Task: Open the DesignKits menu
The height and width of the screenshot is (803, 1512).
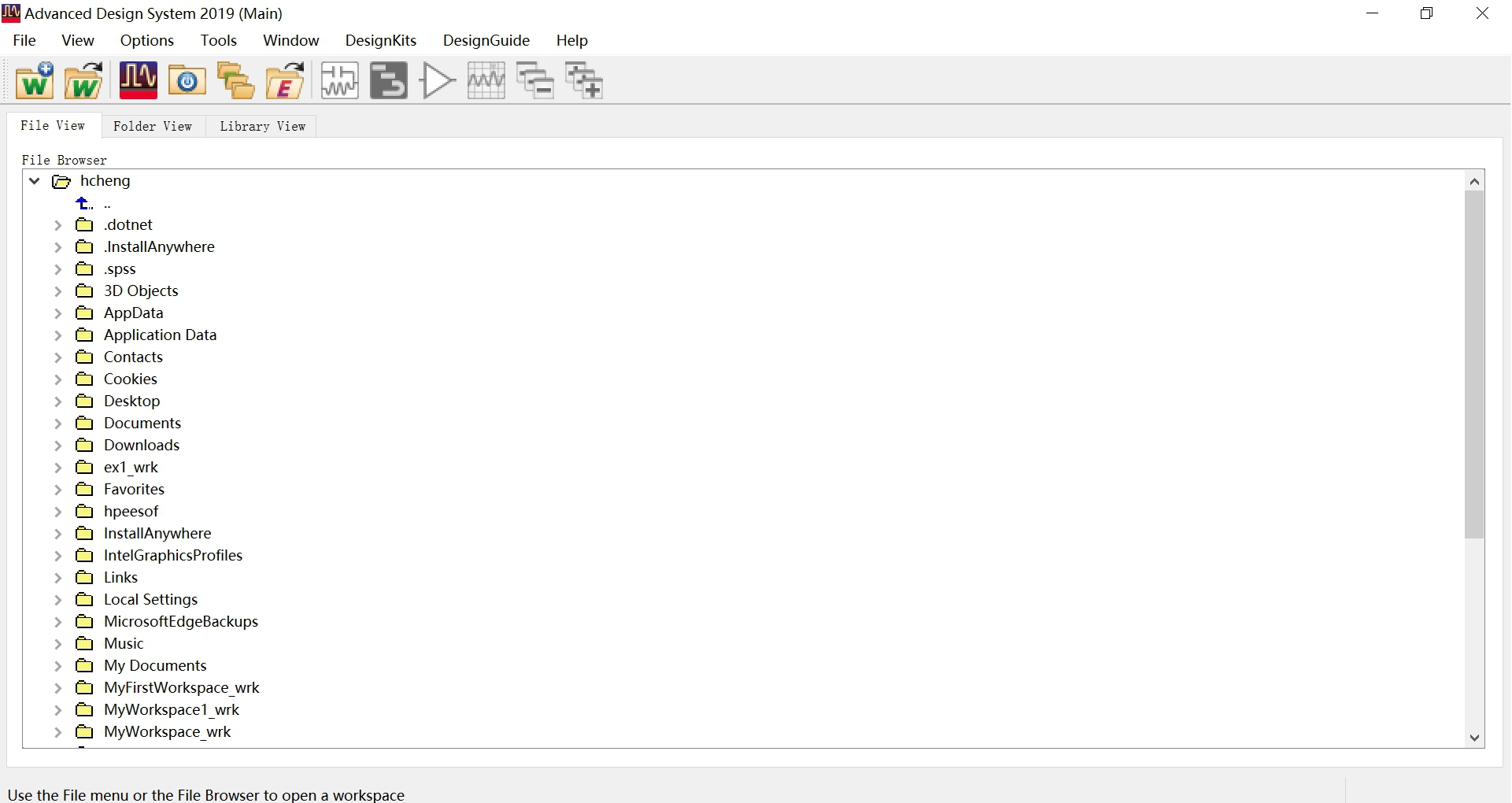Action: click(381, 40)
